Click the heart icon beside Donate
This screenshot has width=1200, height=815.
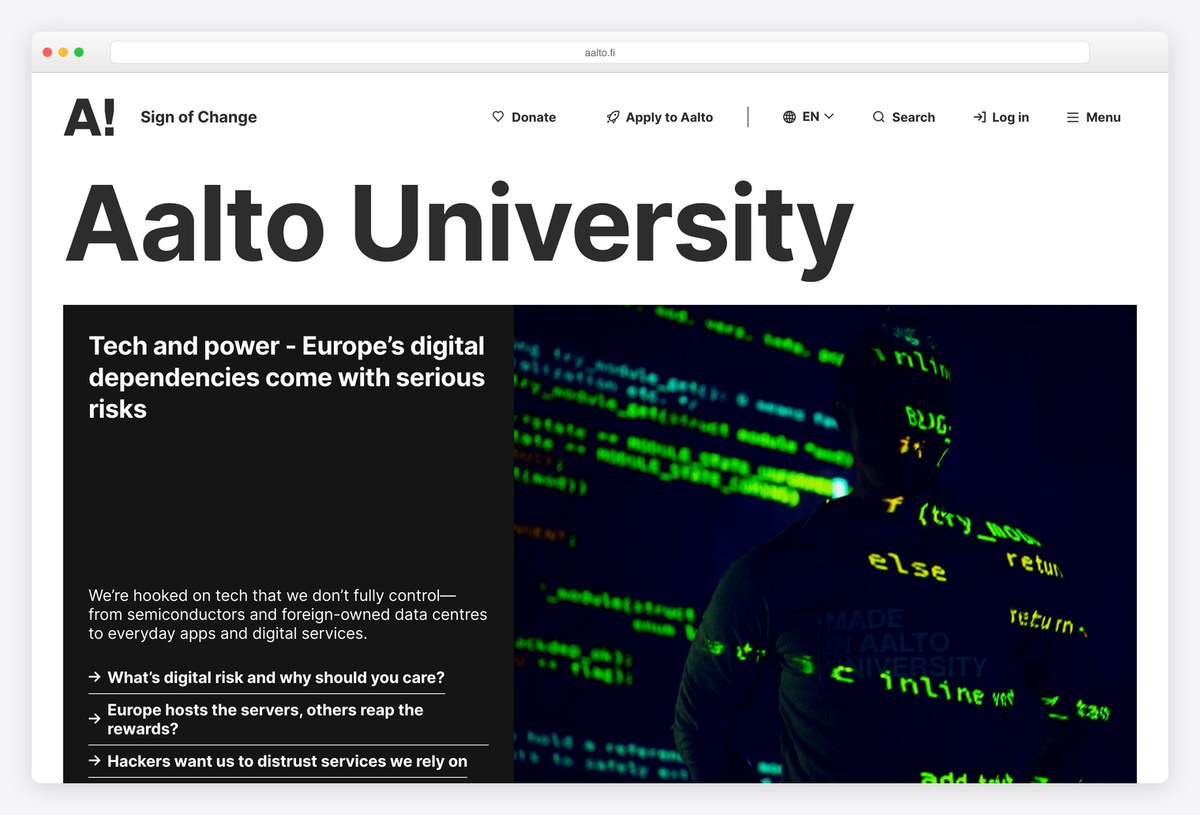pyautogui.click(x=498, y=117)
